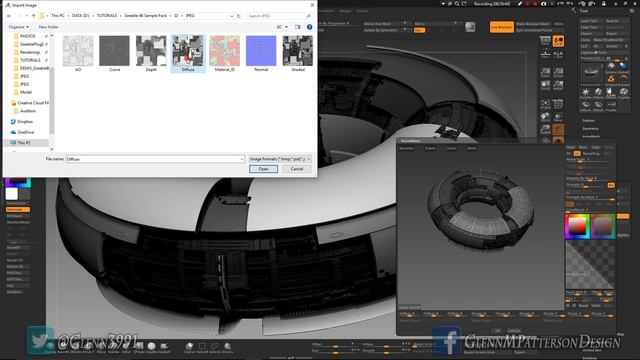640x360 pixels.
Task: Select the Curve image file
Action: (114, 53)
